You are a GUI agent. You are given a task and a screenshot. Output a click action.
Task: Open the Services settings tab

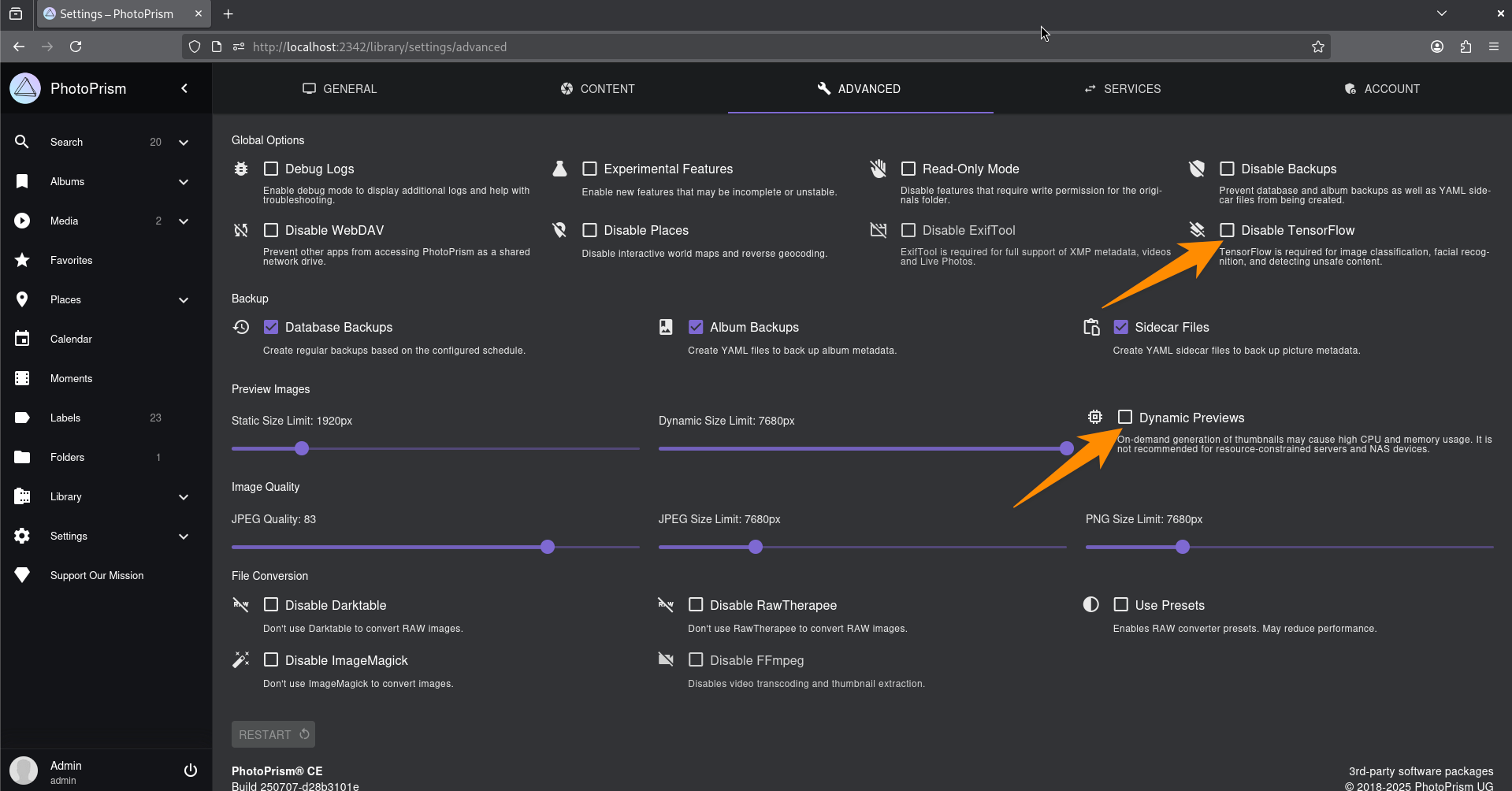point(1122,89)
